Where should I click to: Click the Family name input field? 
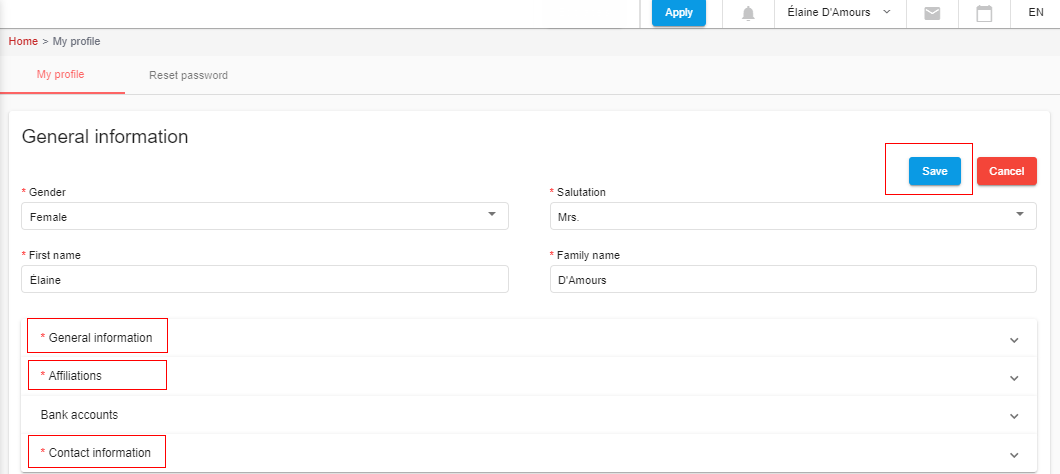tap(793, 280)
